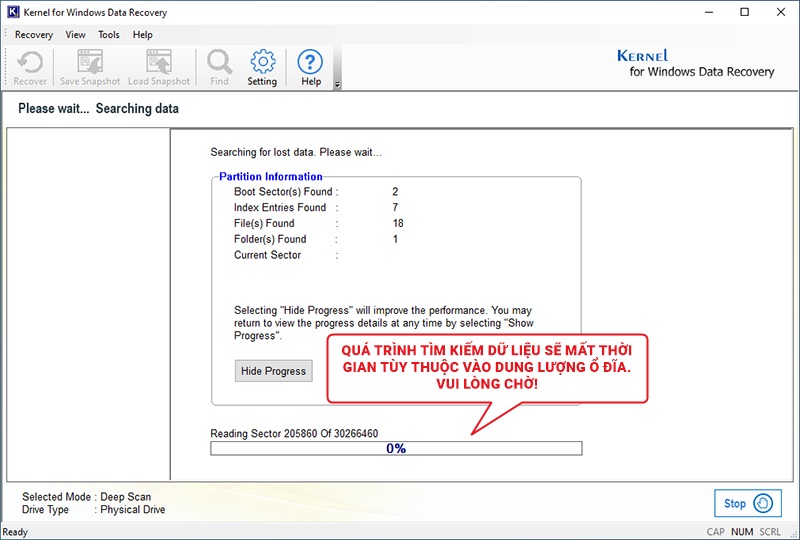Click the Recover toolbar icon
The image size is (800, 540).
coord(30,68)
